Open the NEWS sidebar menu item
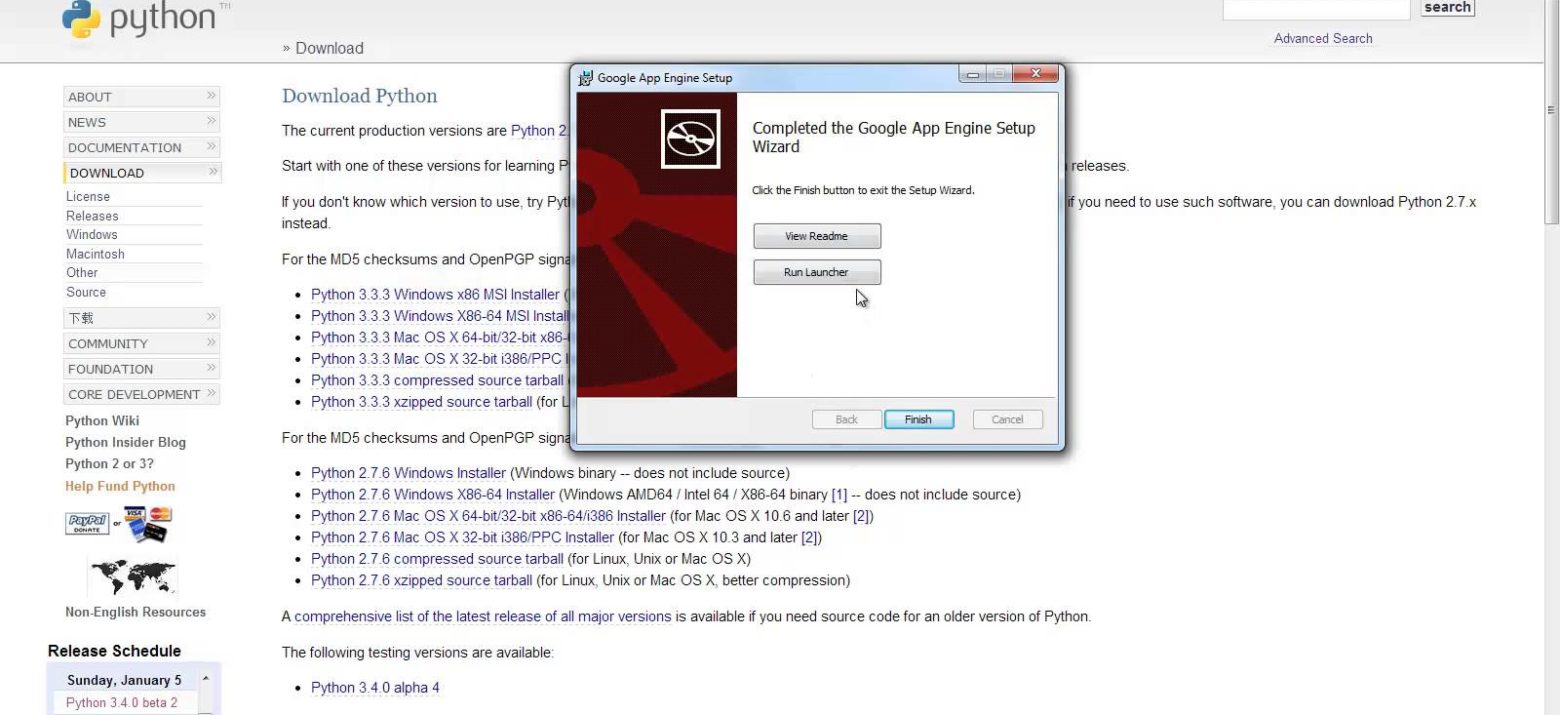The height and width of the screenshot is (715, 1560). (87, 122)
